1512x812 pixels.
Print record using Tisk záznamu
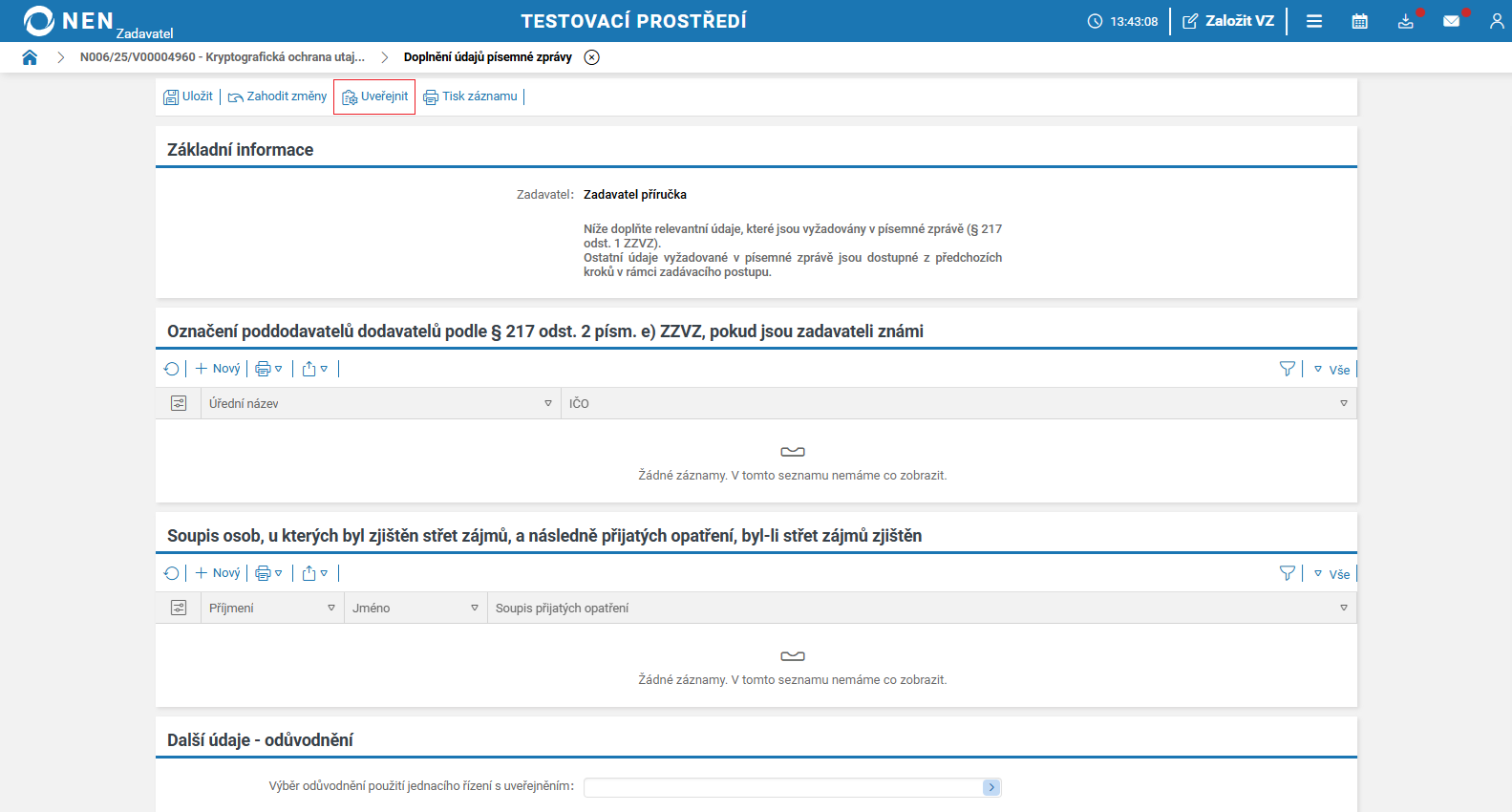tap(470, 96)
